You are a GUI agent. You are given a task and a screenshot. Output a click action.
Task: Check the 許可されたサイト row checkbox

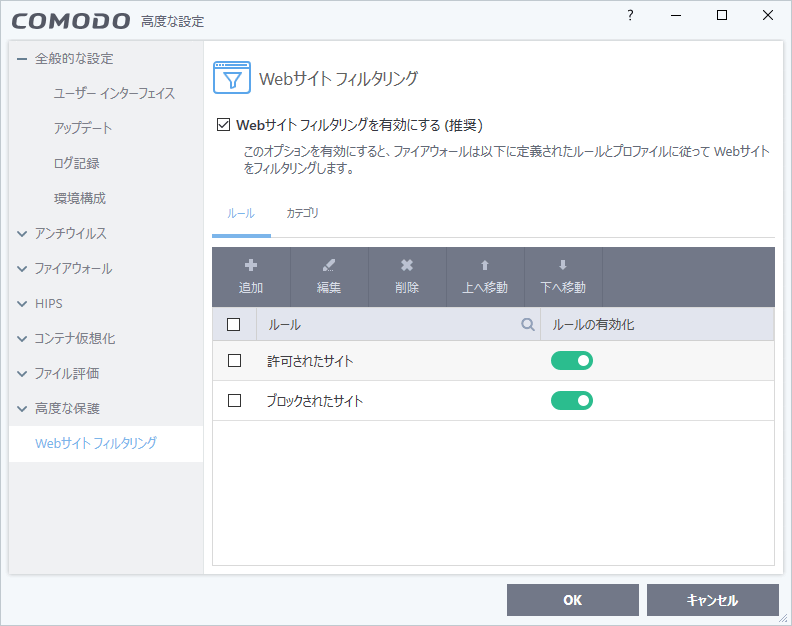(x=235, y=361)
